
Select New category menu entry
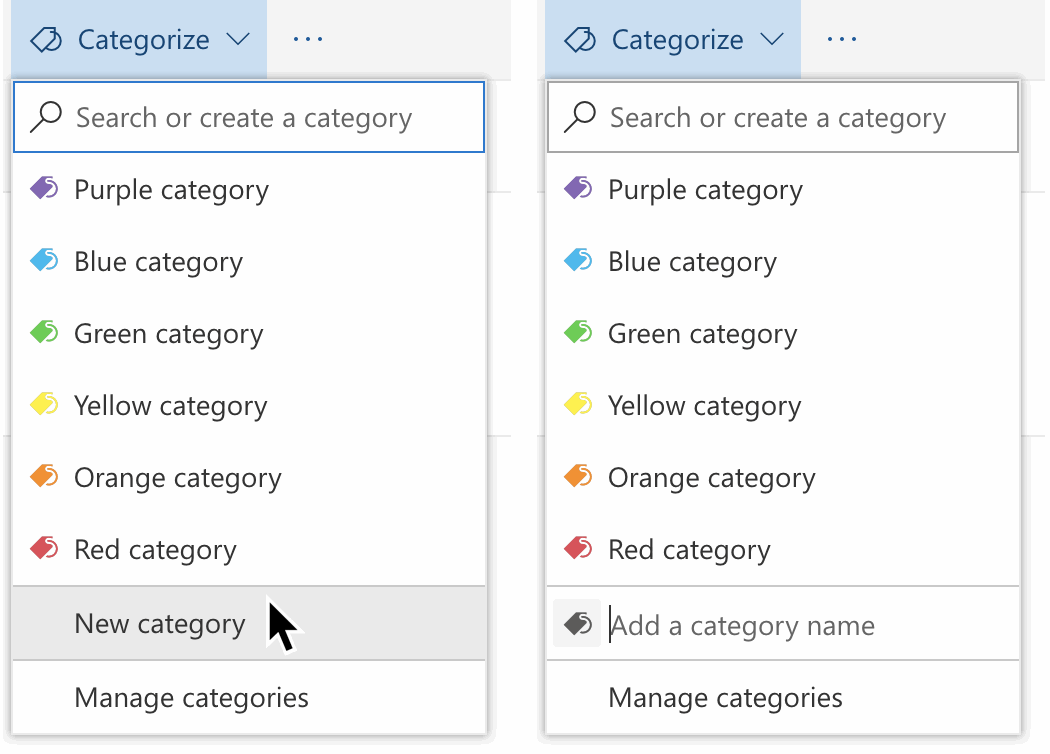(x=159, y=623)
